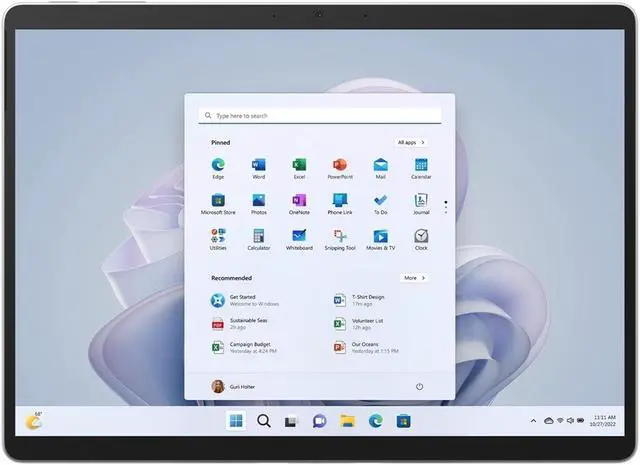
Task: Open Excel in the Start menu
Action: tap(299, 165)
